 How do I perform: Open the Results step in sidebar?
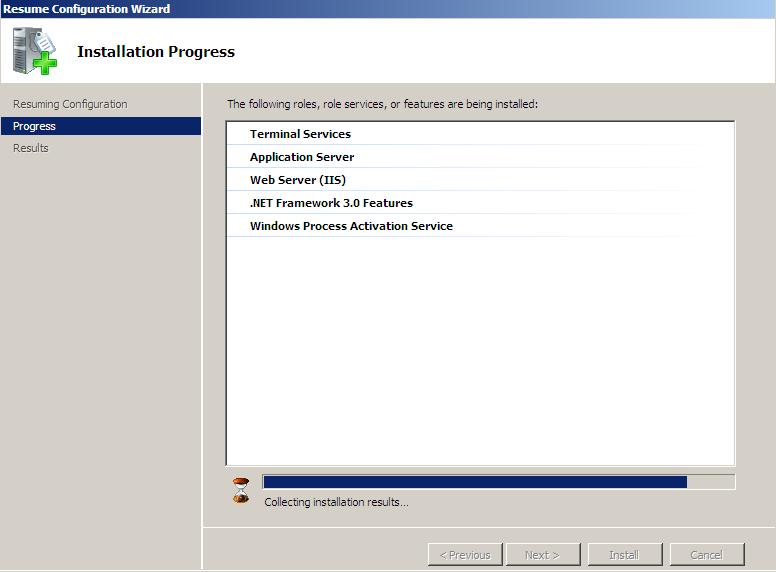point(31,148)
